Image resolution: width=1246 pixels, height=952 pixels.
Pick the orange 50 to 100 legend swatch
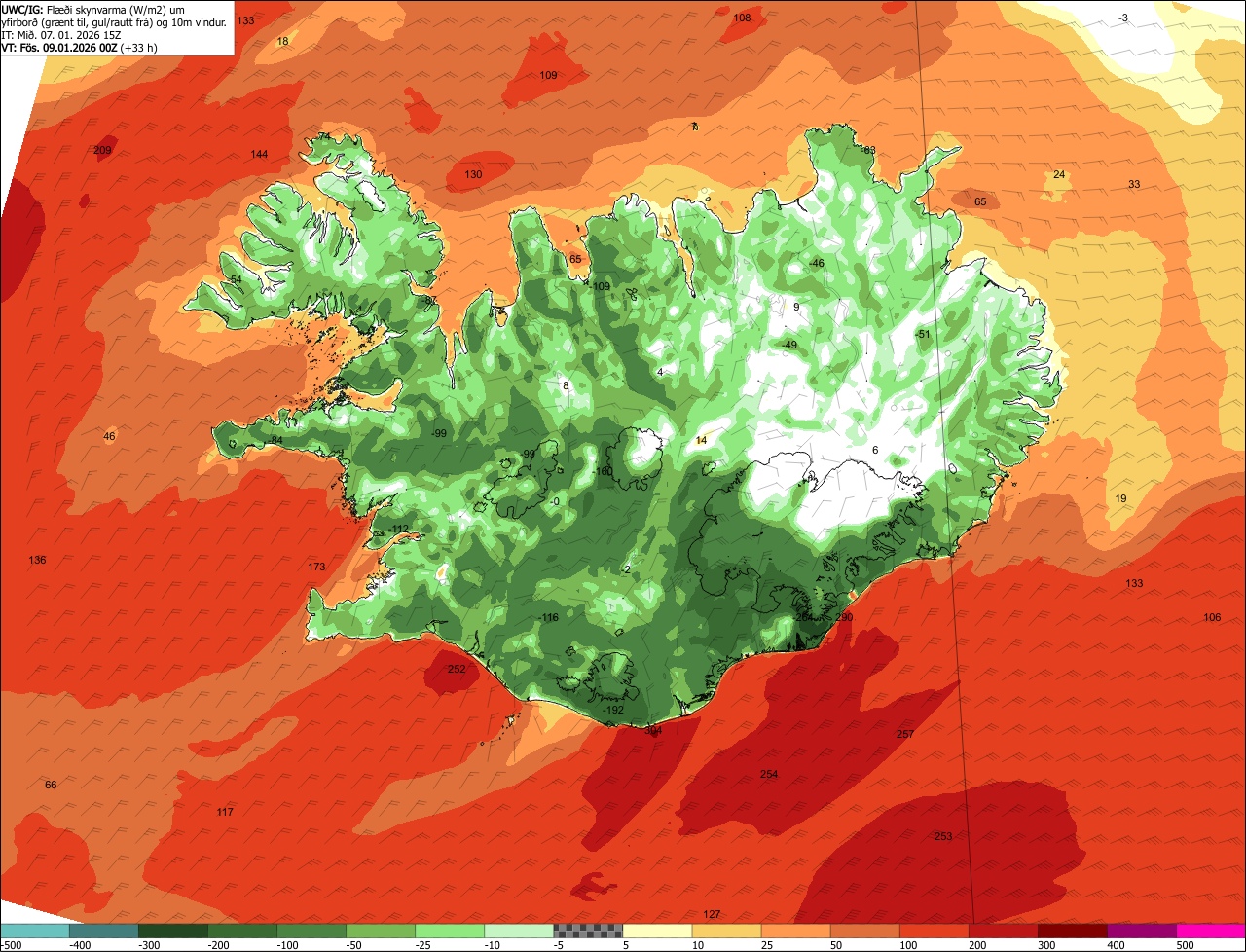[x=864, y=930]
